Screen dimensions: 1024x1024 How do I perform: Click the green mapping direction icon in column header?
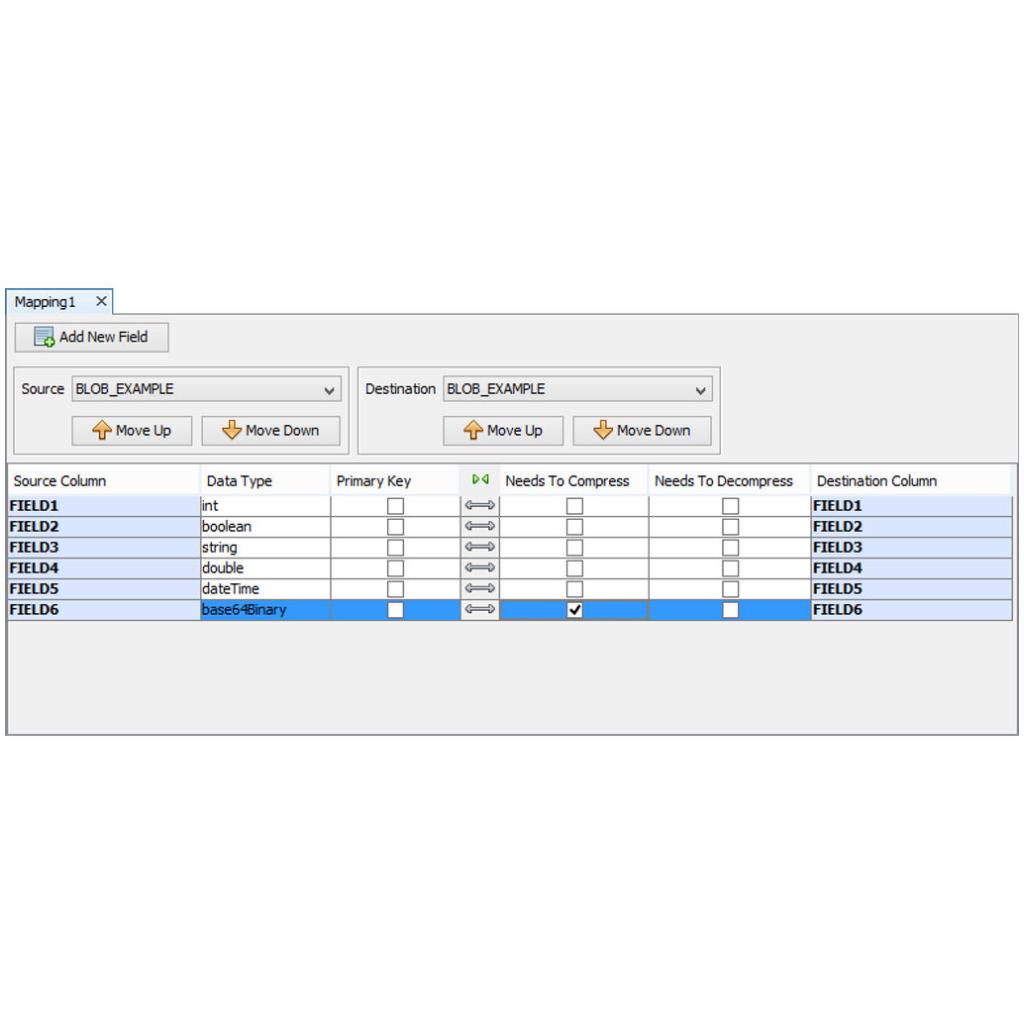pyautogui.click(x=482, y=480)
